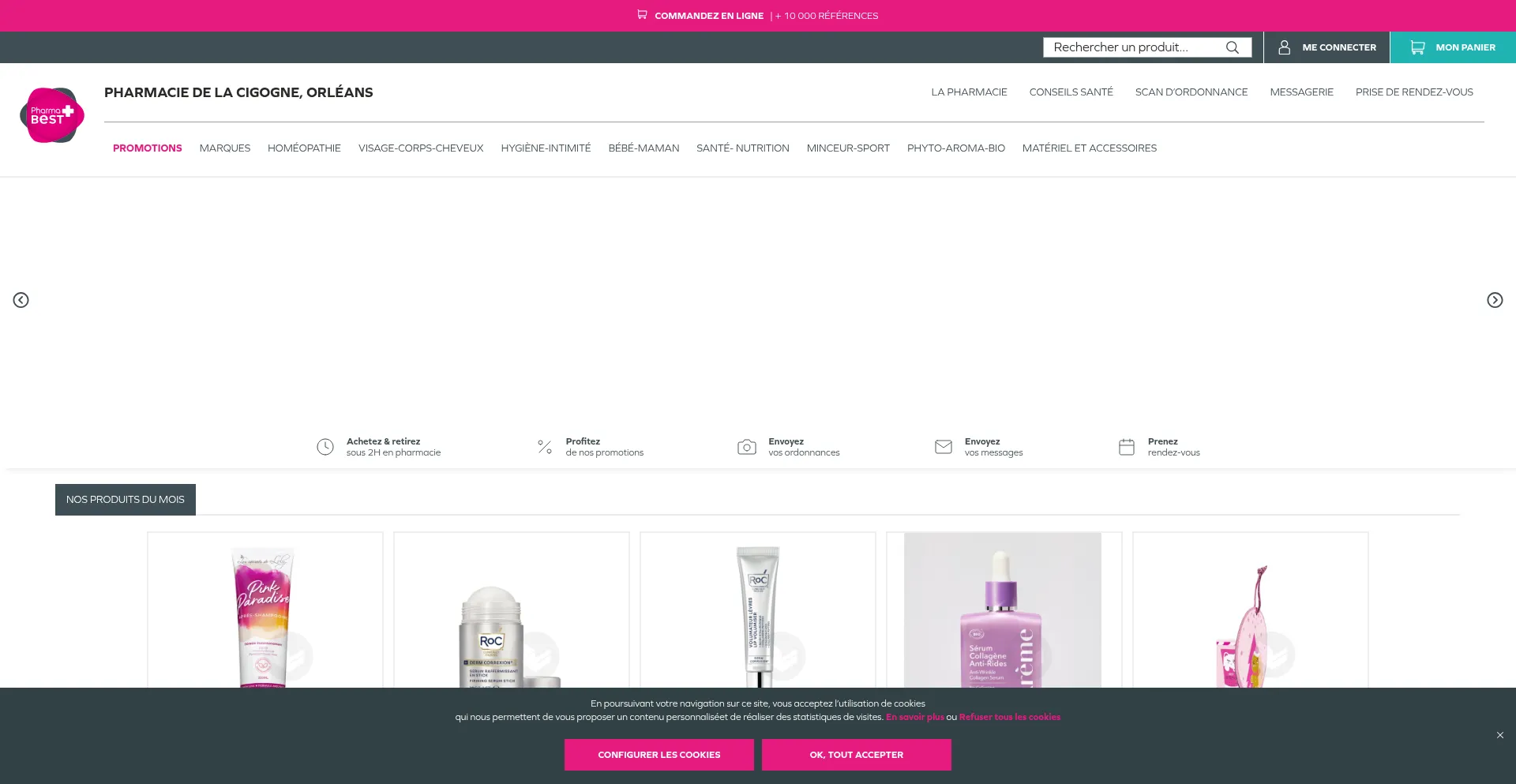The height and width of the screenshot is (784, 1516).
Task: Click the search magnifier icon
Action: click(x=1232, y=47)
